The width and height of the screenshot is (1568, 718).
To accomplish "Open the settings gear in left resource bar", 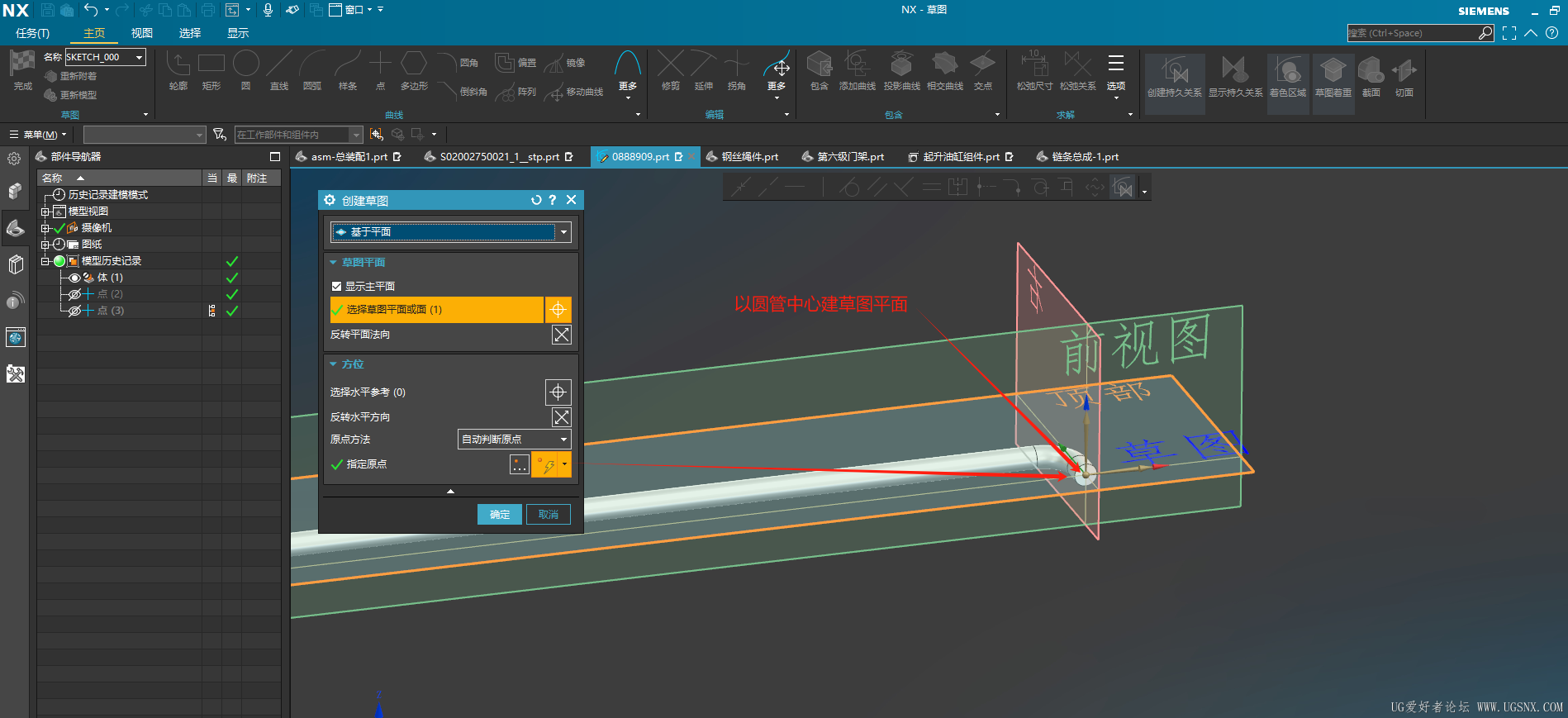I will tap(14, 159).
